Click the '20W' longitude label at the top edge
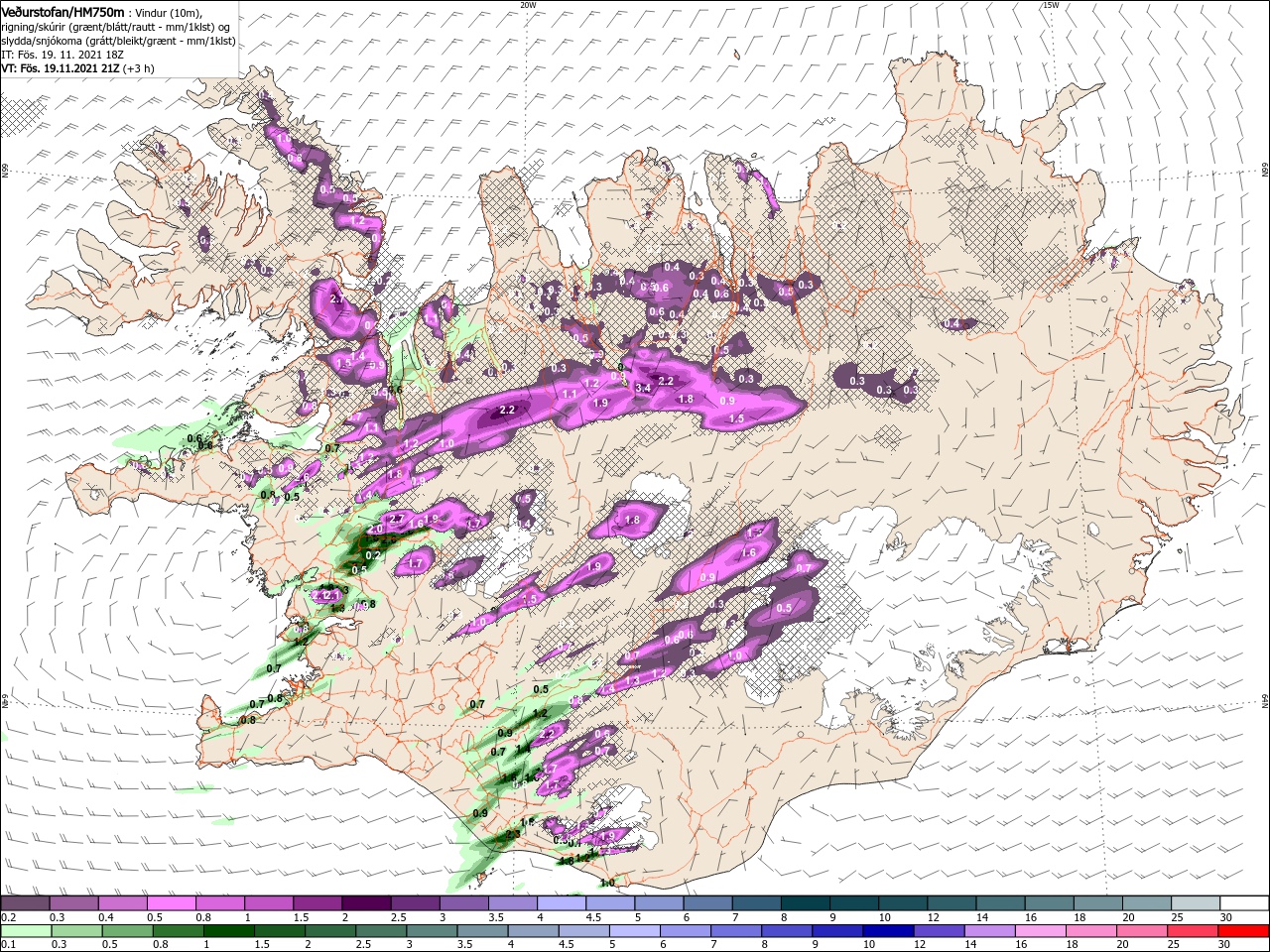1270x952 pixels. click(x=528, y=5)
